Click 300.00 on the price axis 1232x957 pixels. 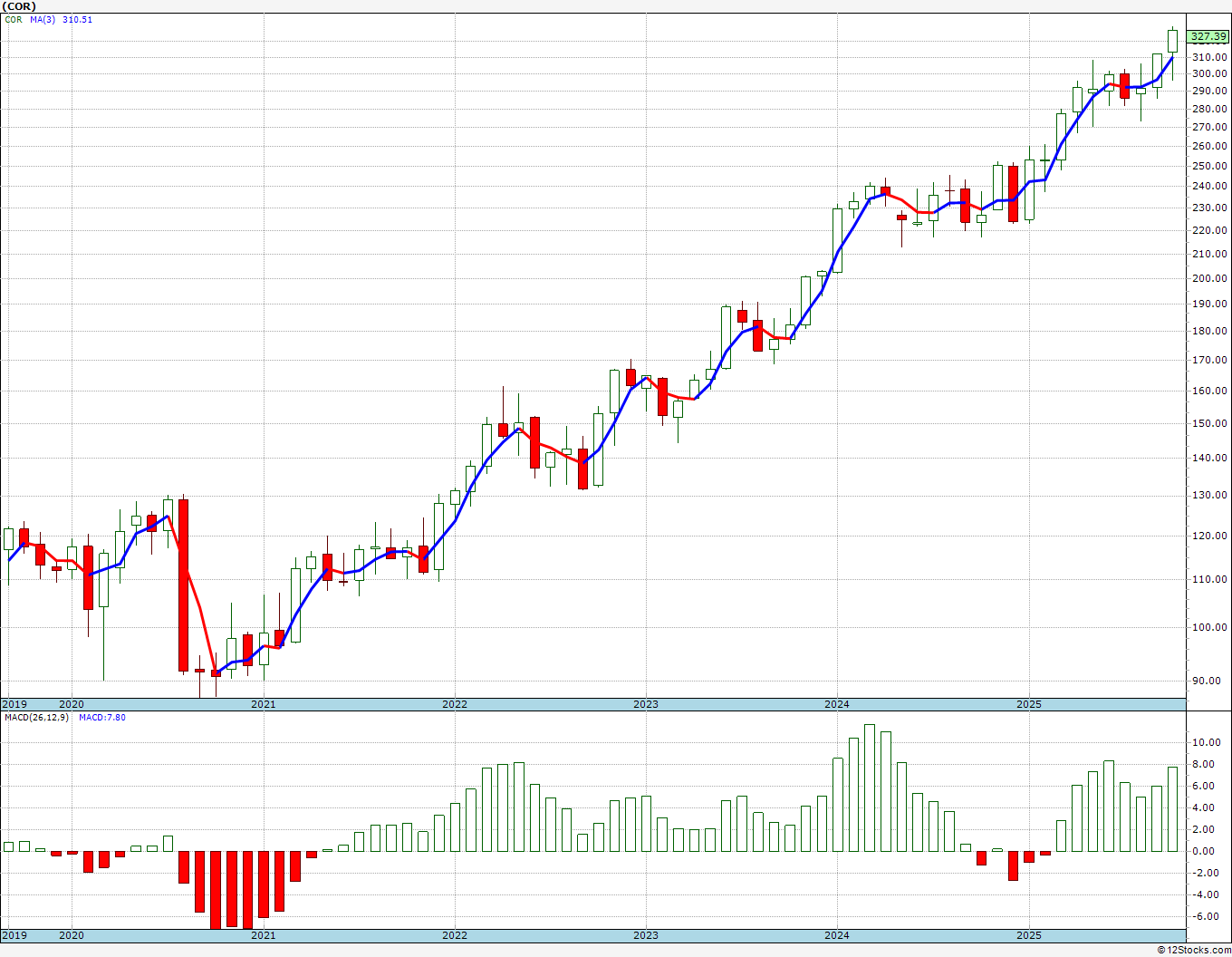tap(1209, 74)
